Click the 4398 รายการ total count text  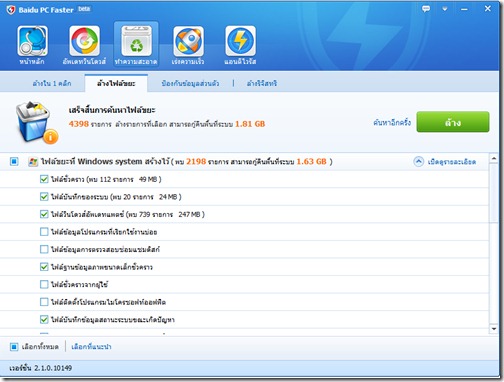(90, 124)
